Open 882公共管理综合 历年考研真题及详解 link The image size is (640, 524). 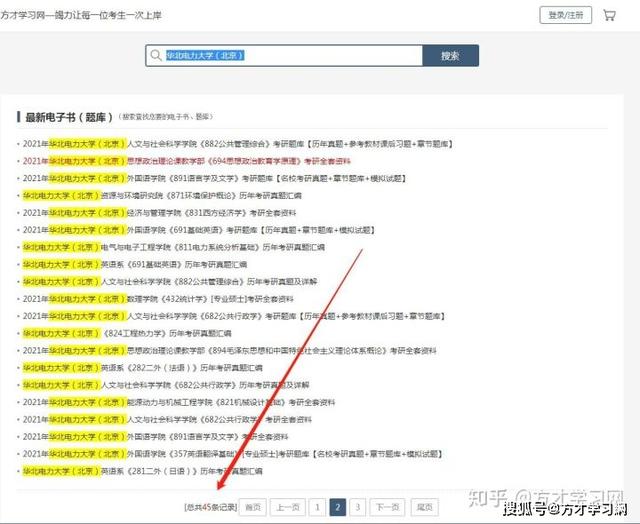pyautogui.click(x=170, y=282)
